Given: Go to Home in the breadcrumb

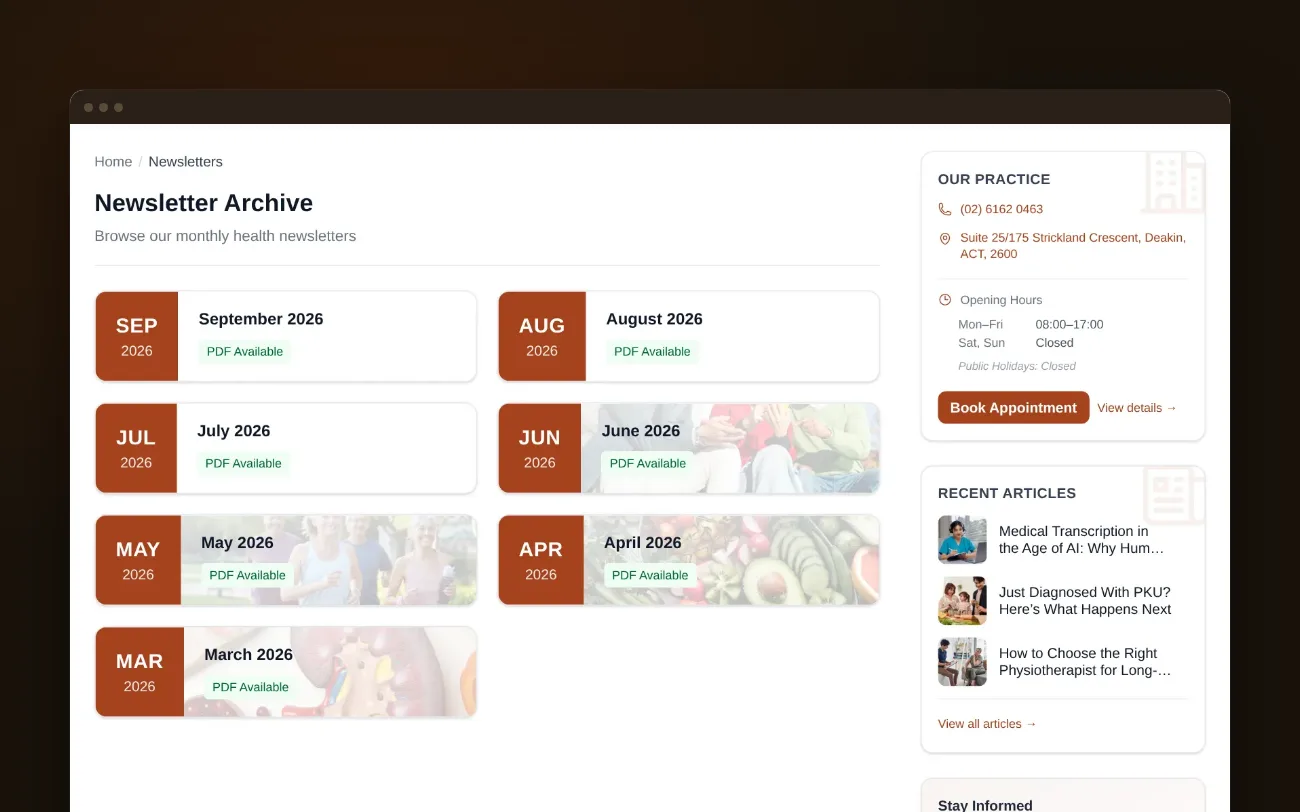Looking at the screenshot, I should pyautogui.click(x=113, y=161).
